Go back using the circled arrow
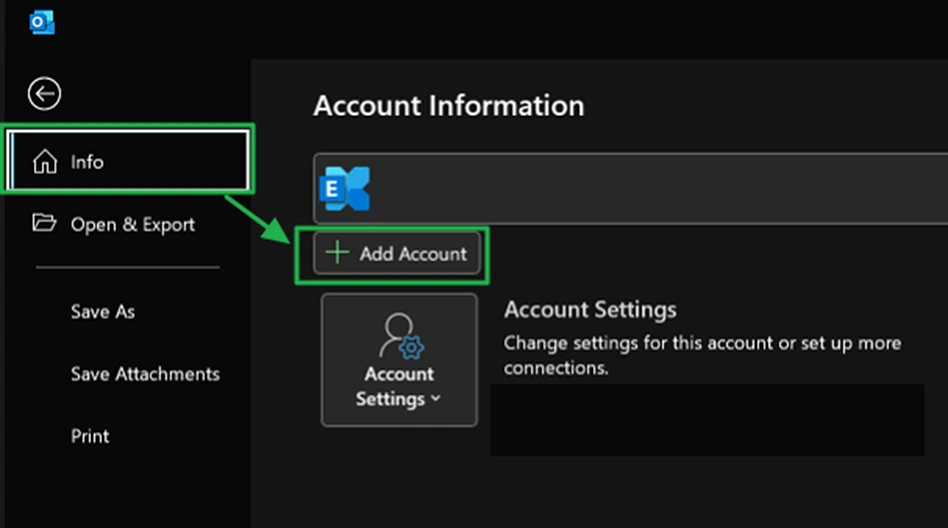 pos(44,94)
